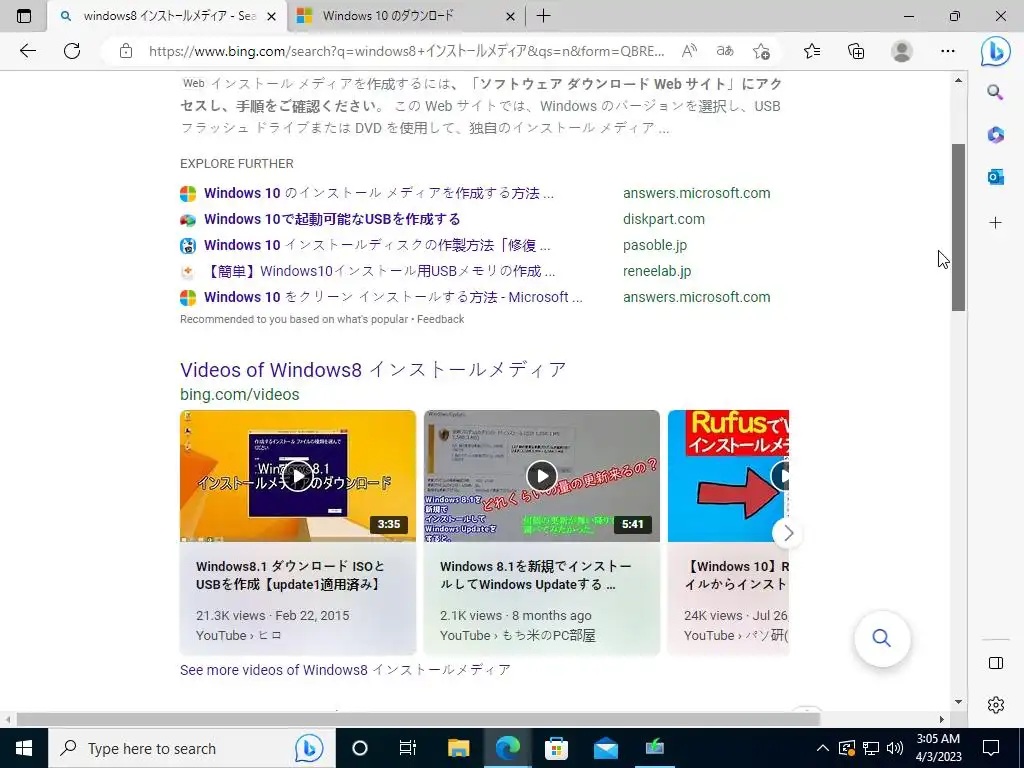Image resolution: width=1024 pixels, height=768 pixels.
Task: Close the windows8 search tab
Action: coord(272,16)
